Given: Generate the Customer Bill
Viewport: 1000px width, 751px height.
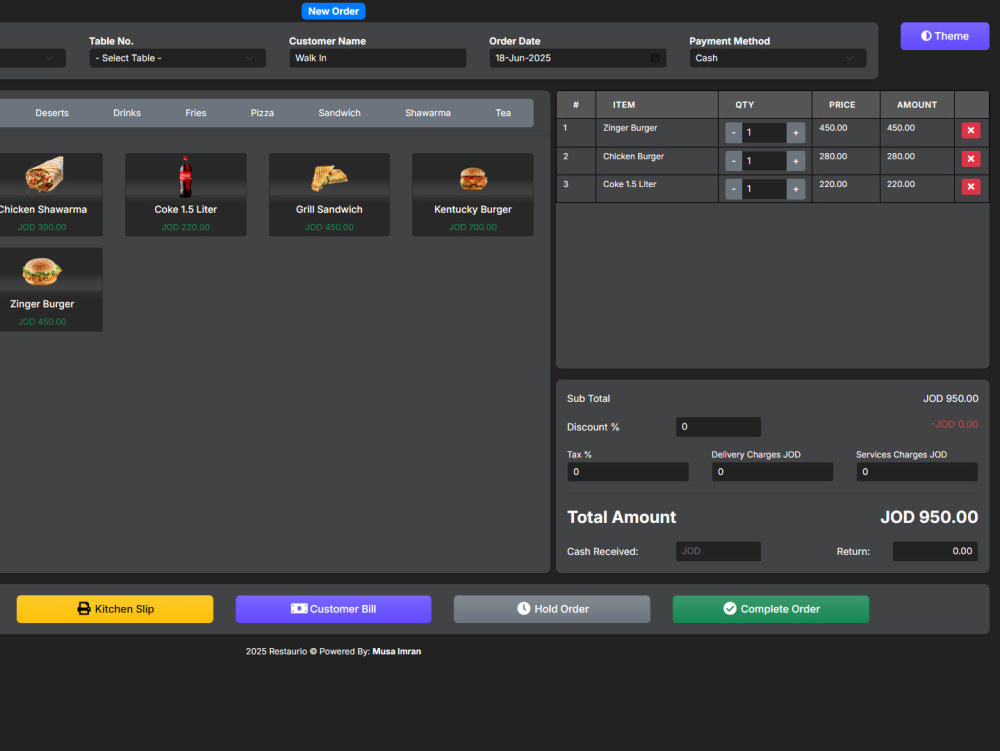Looking at the screenshot, I should tap(334, 609).
